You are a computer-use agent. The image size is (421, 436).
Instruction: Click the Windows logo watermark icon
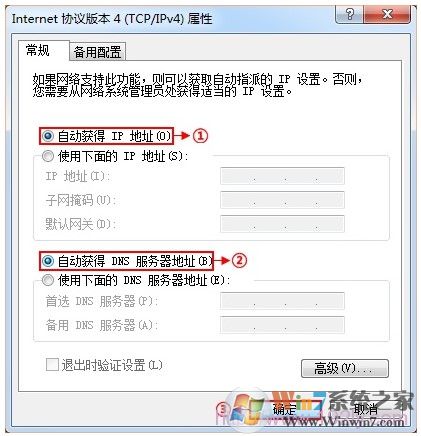click(x=247, y=407)
